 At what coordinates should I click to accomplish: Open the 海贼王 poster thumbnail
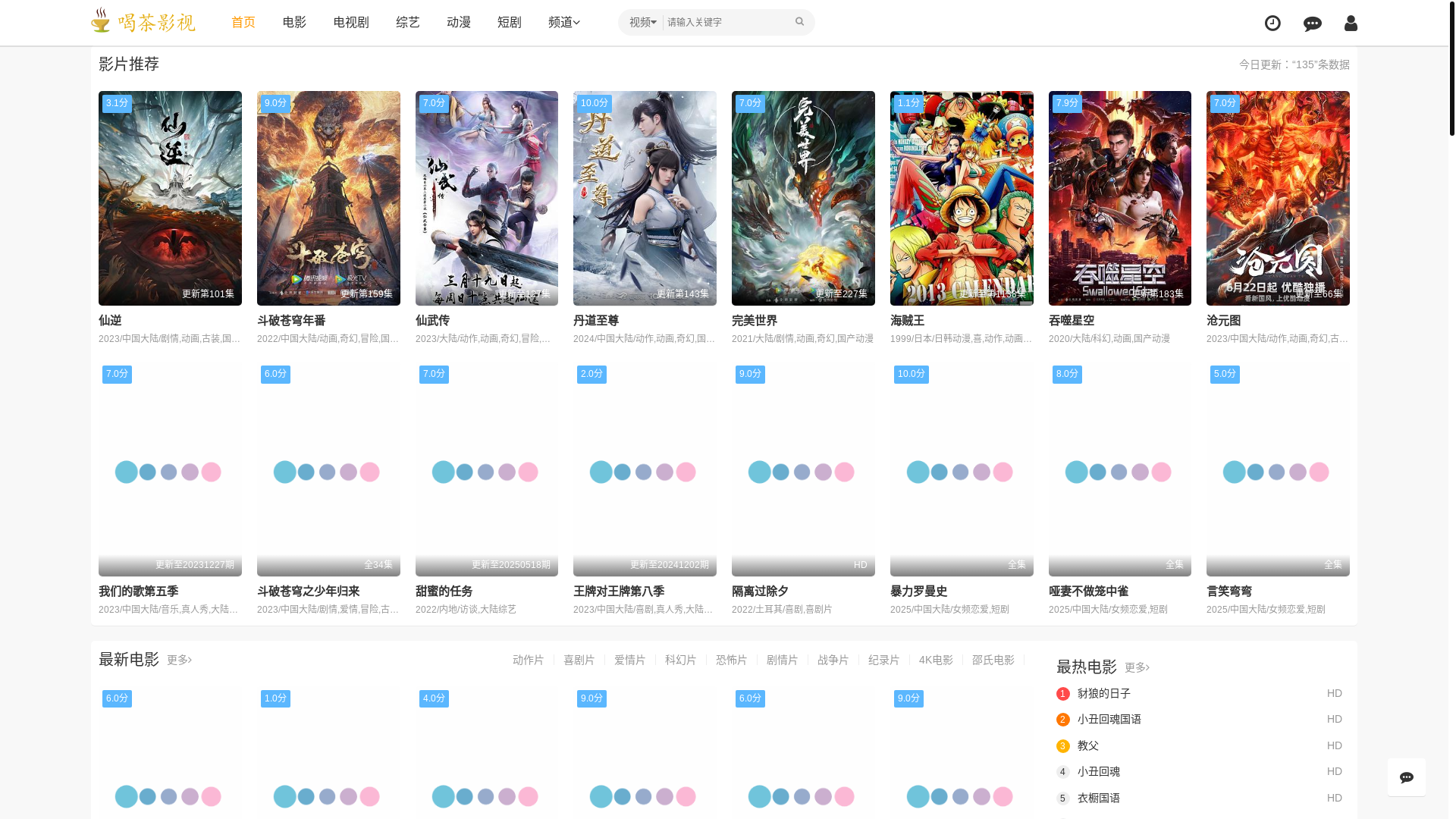coord(962,198)
